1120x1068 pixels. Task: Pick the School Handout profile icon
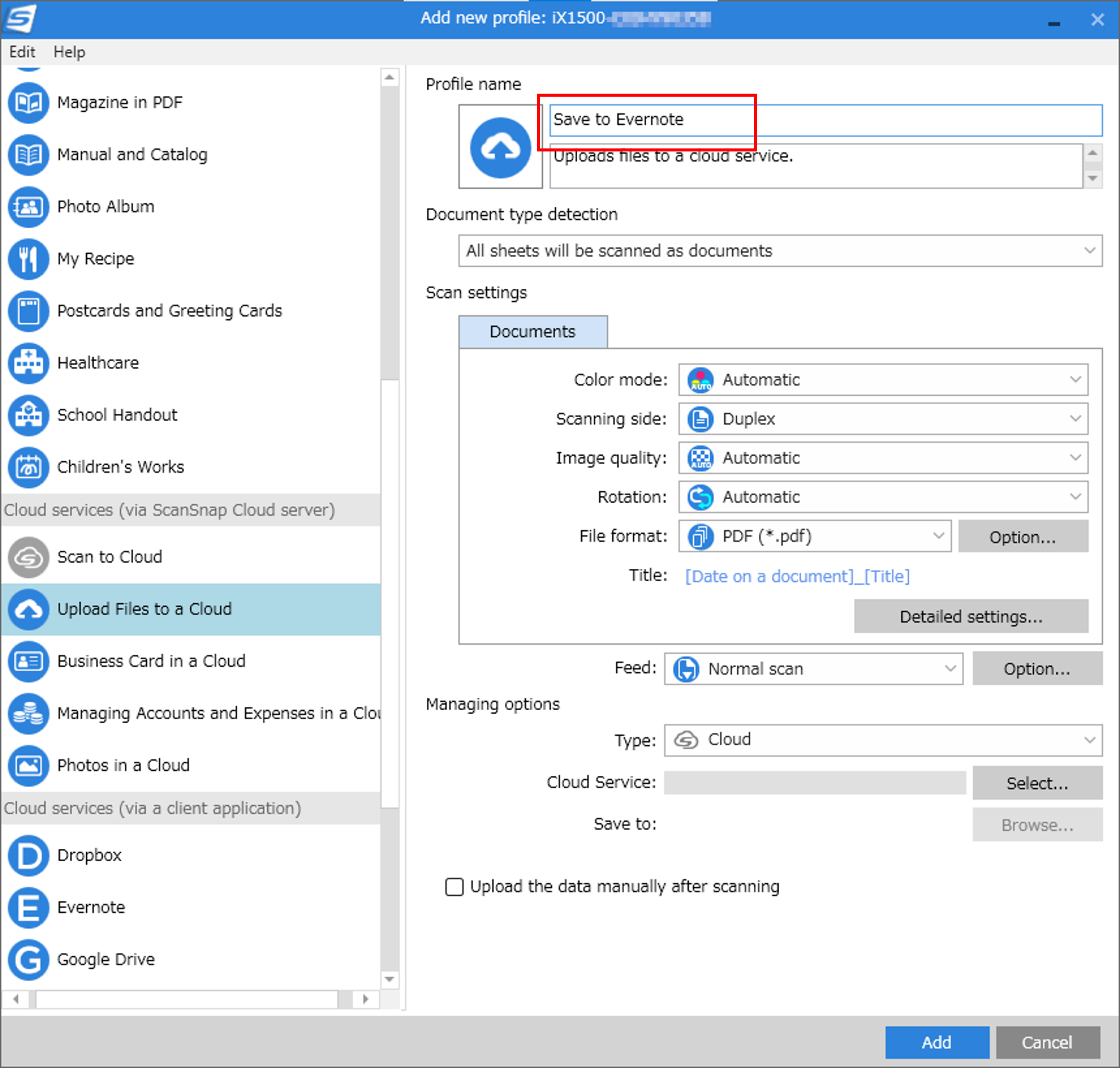[x=28, y=416]
